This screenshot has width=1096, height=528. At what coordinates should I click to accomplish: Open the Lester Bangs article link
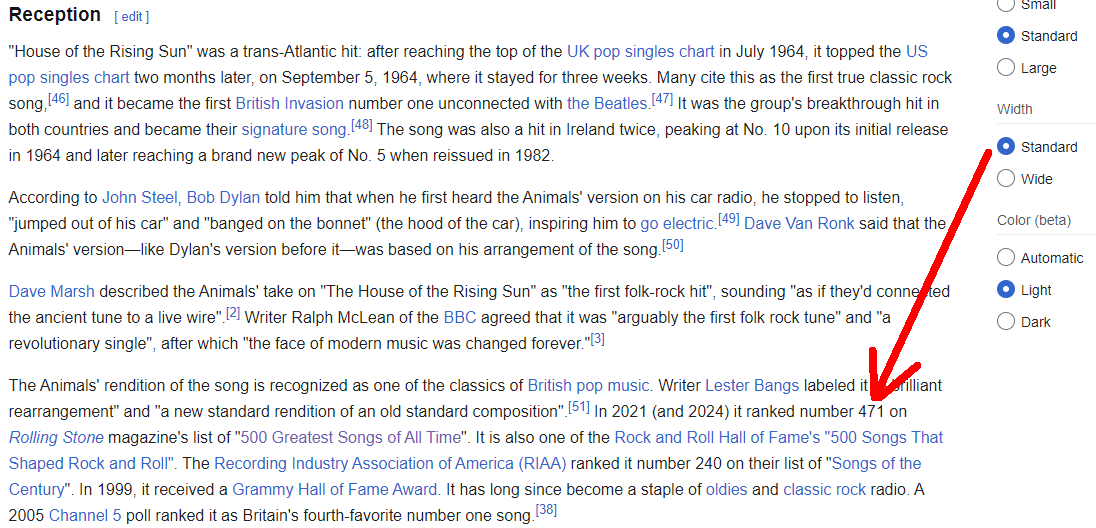click(x=752, y=385)
